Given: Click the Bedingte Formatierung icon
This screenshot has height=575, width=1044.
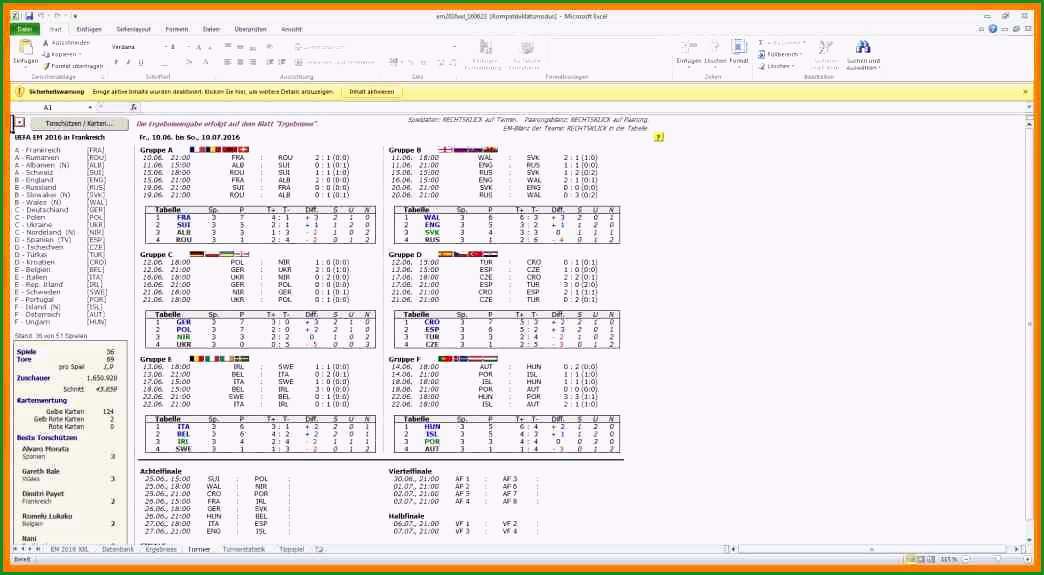Looking at the screenshot, I should [485, 47].
